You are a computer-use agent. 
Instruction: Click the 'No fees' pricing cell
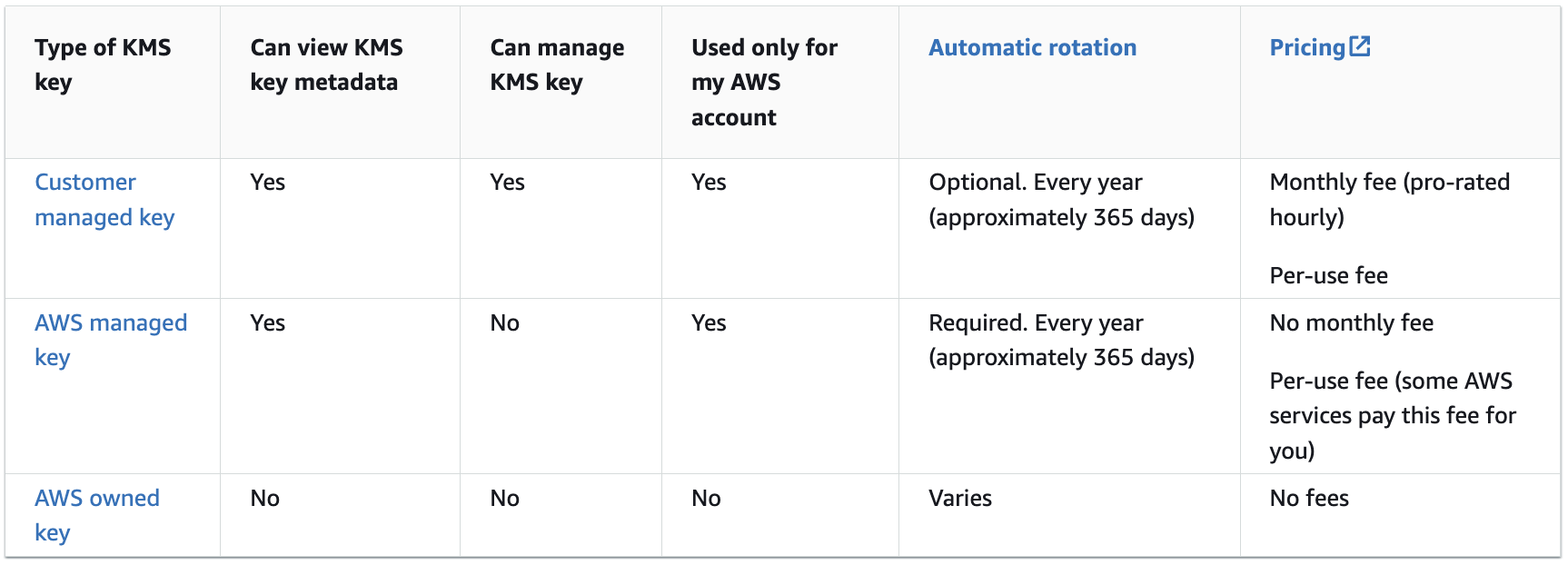[1309, 498]
